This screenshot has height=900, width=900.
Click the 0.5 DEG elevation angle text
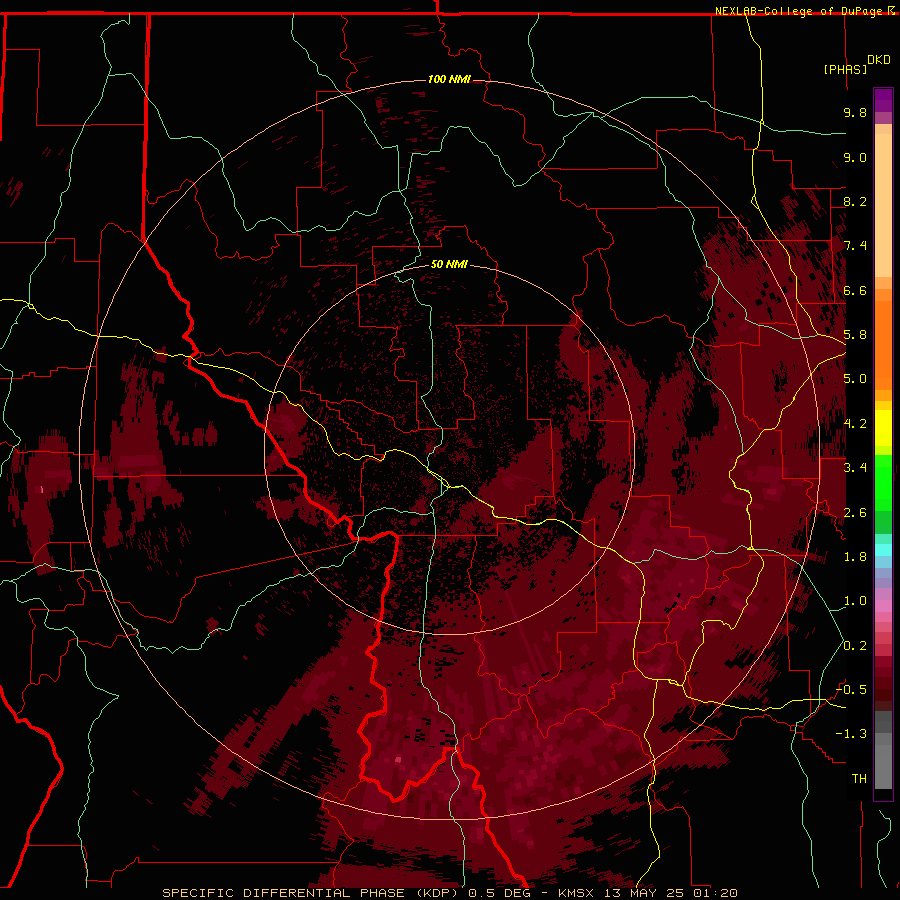click(x=500, y=893)
